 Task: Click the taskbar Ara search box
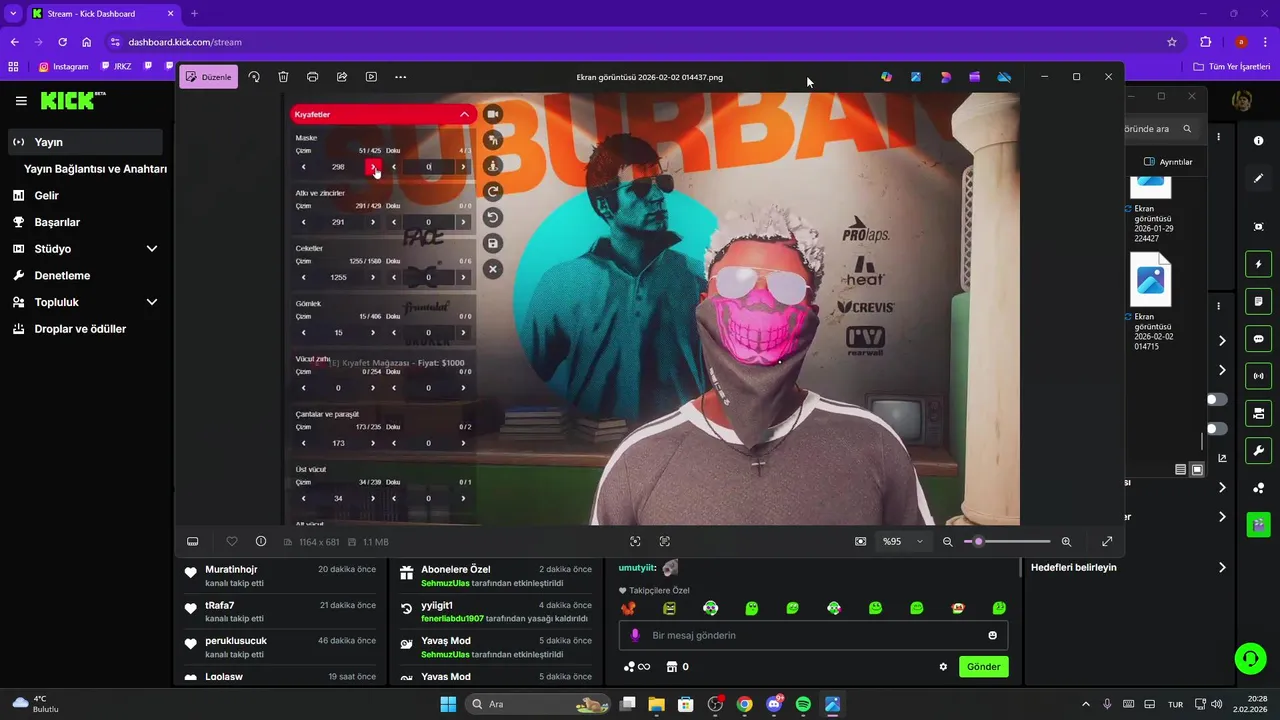pos(538,704)
